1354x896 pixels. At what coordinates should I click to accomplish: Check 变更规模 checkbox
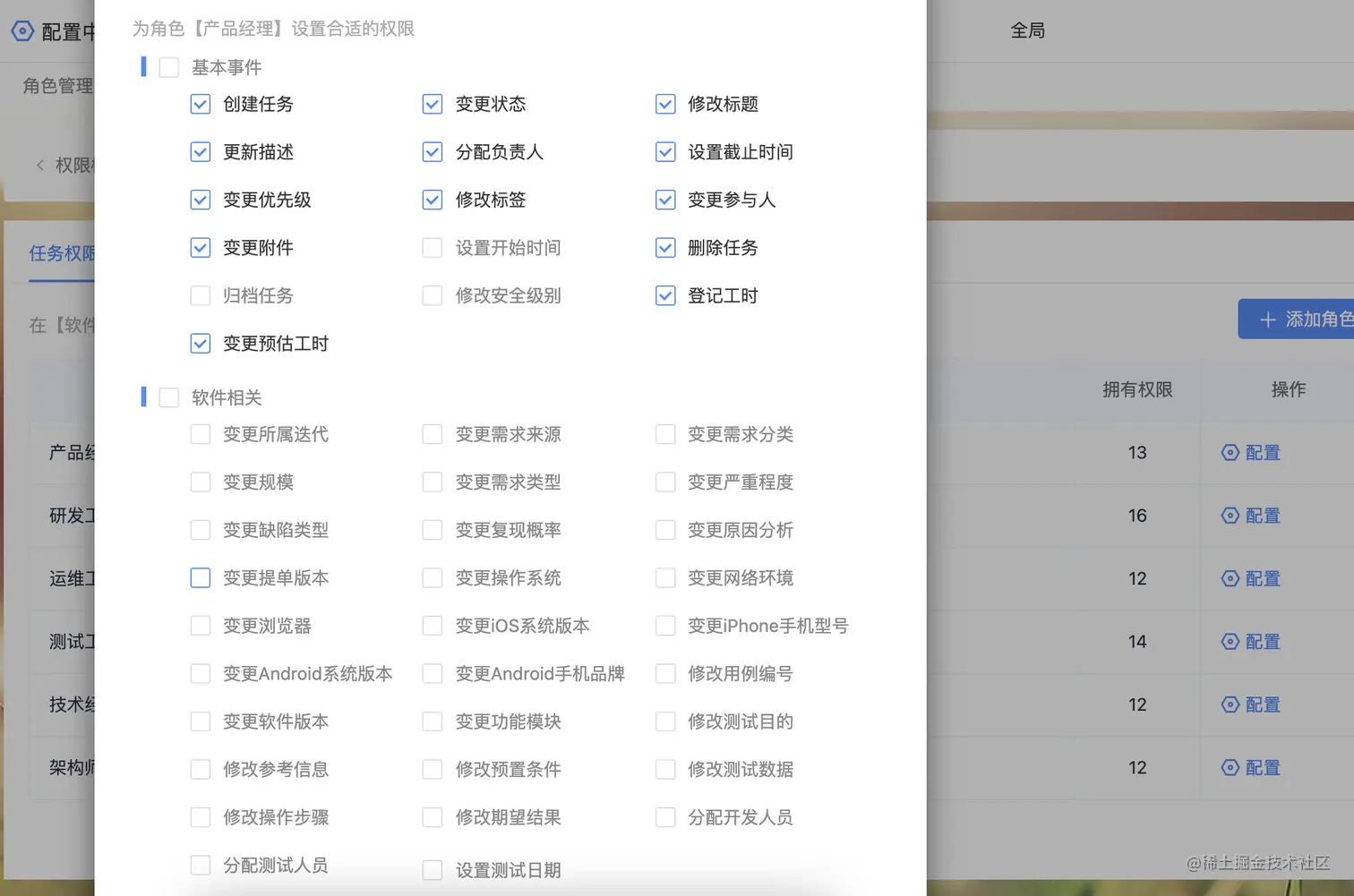[x=201, y=482]
